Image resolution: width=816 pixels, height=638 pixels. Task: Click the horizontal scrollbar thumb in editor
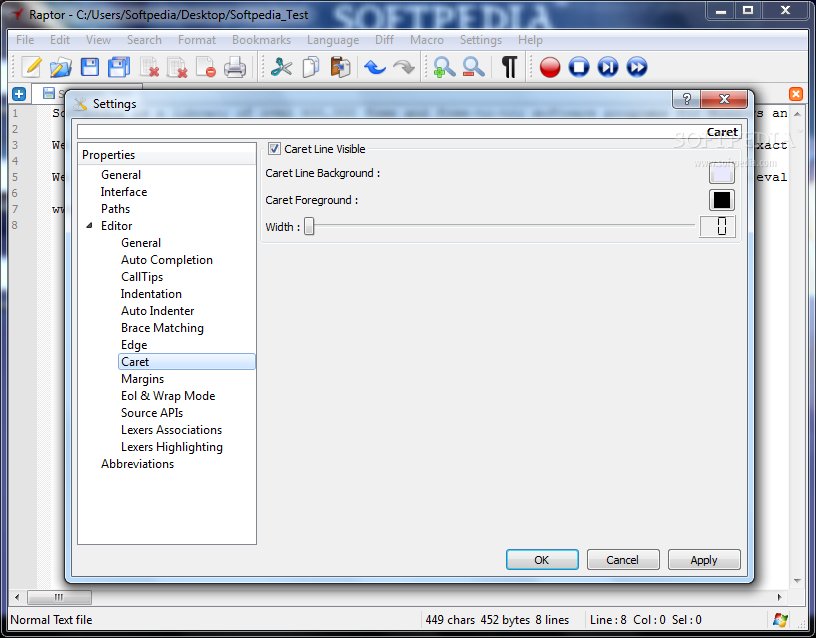tap(59, 597)
